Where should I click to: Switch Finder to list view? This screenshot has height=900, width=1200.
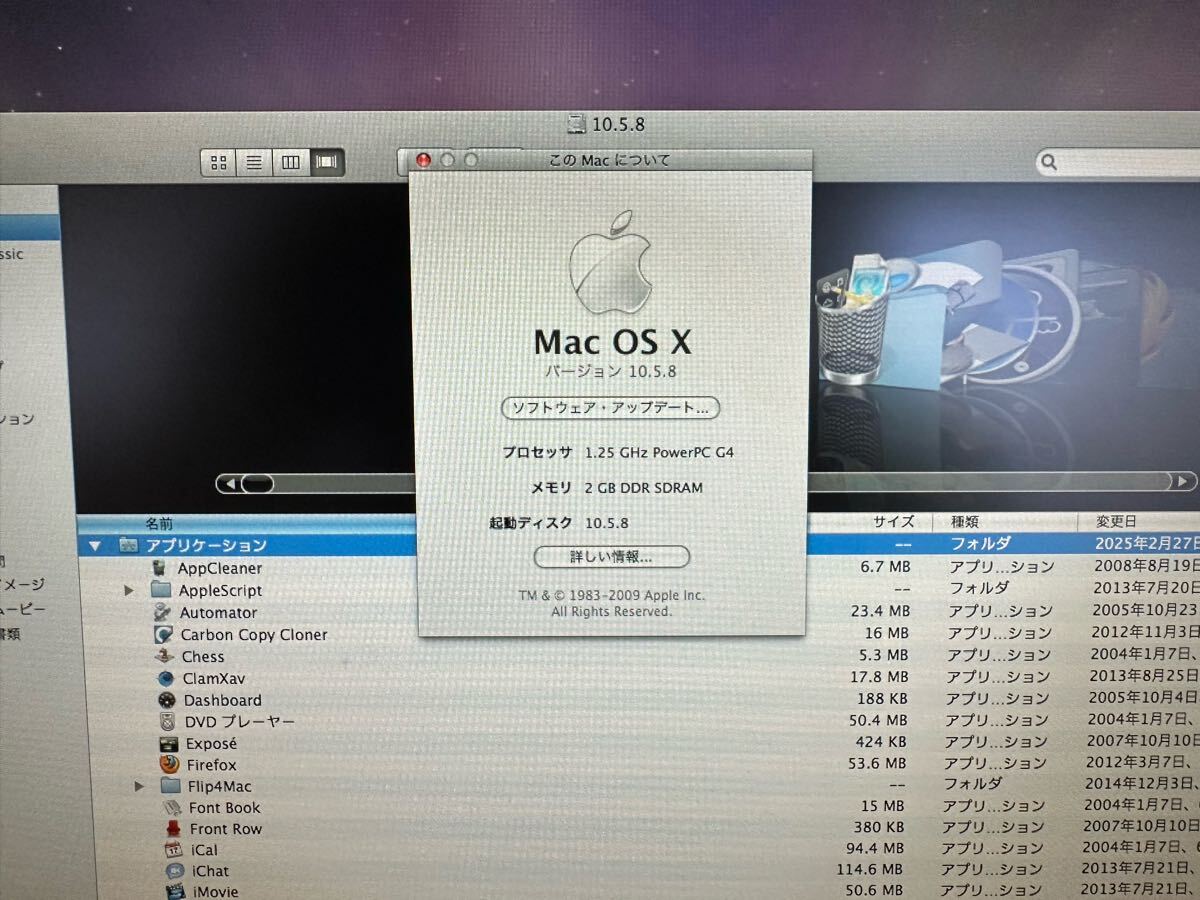[x=254, y=162]
